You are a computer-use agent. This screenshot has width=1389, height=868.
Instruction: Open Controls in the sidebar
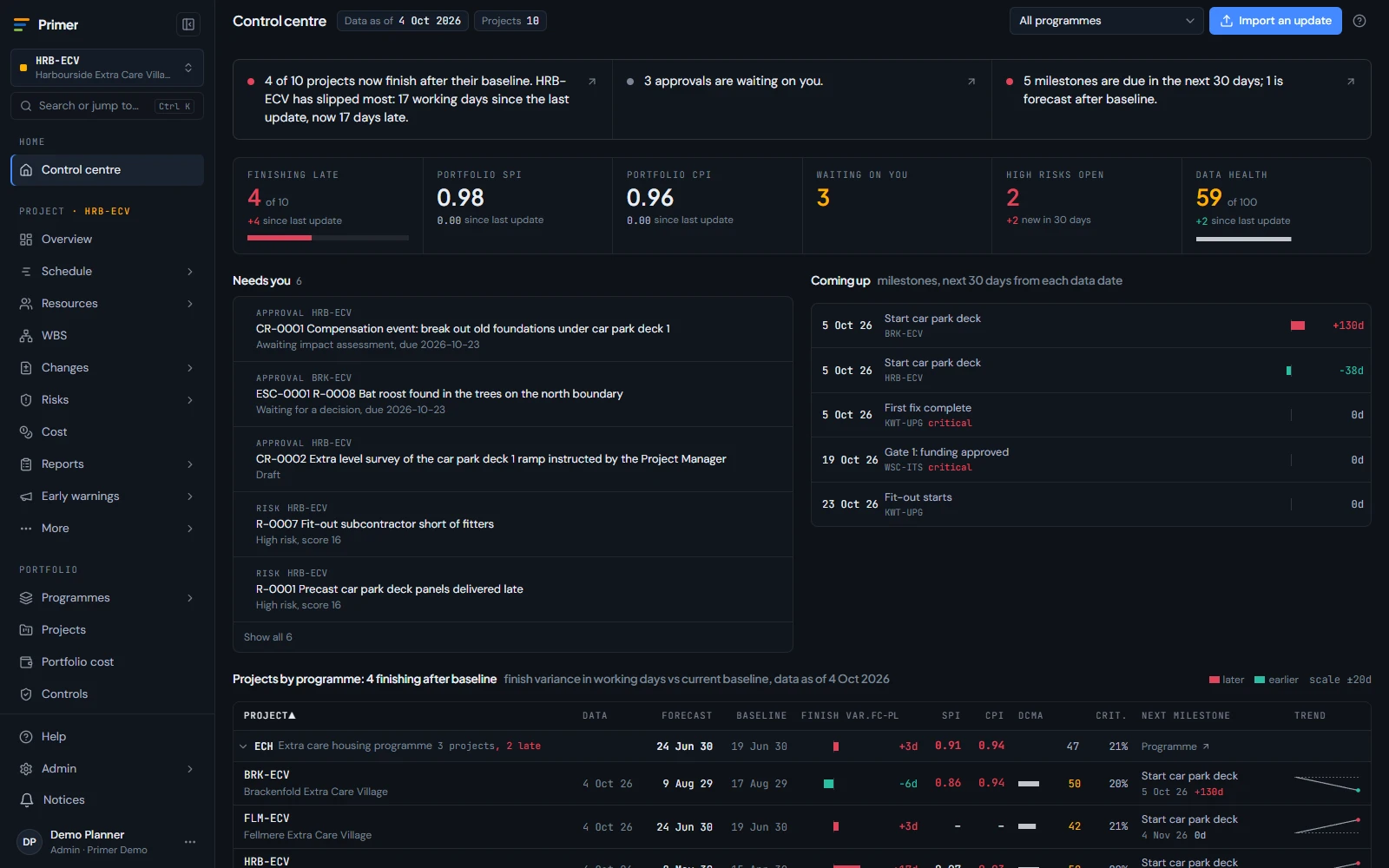(x=107, y=694)
